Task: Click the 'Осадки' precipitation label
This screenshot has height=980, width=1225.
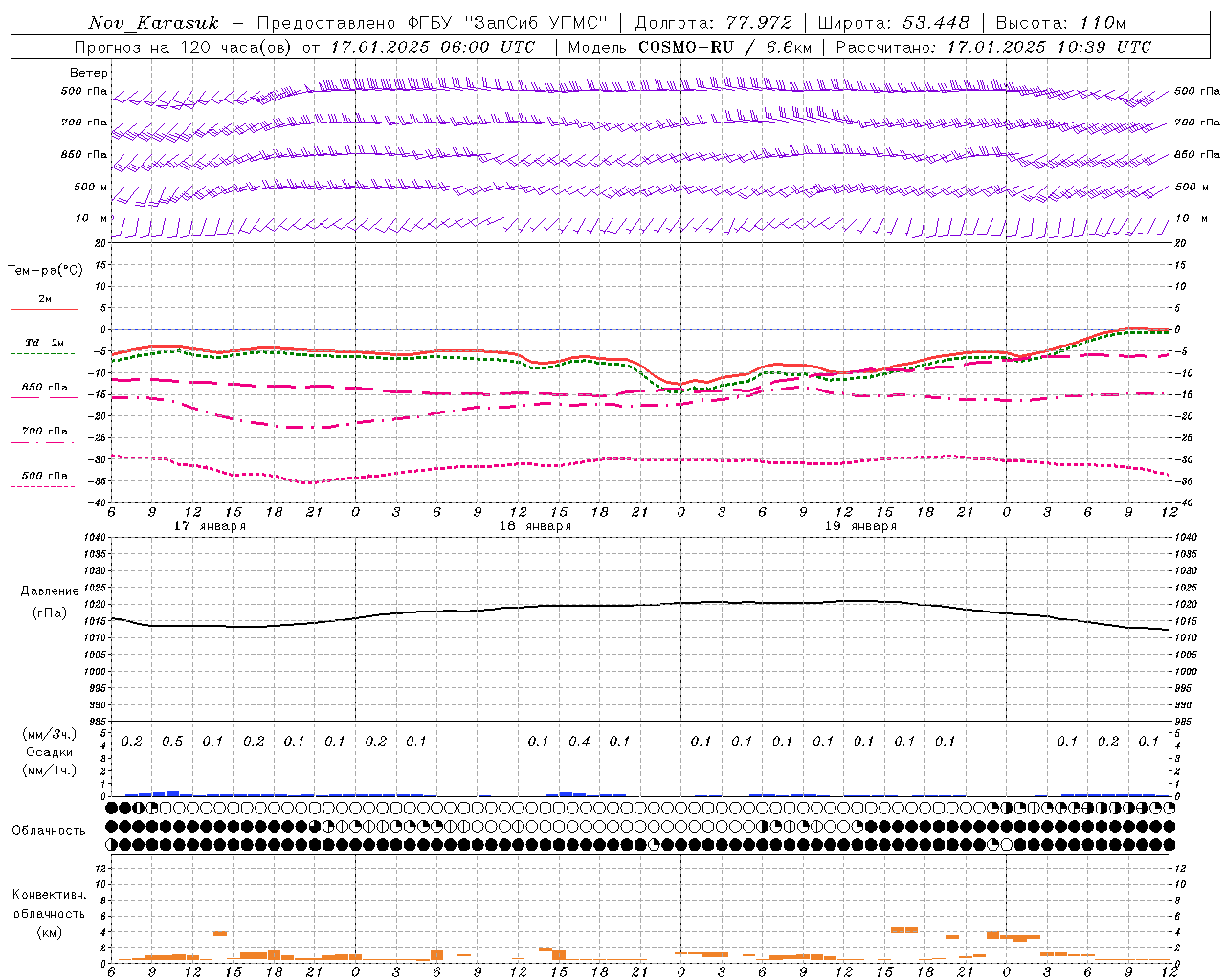Action: coord(50,752)
